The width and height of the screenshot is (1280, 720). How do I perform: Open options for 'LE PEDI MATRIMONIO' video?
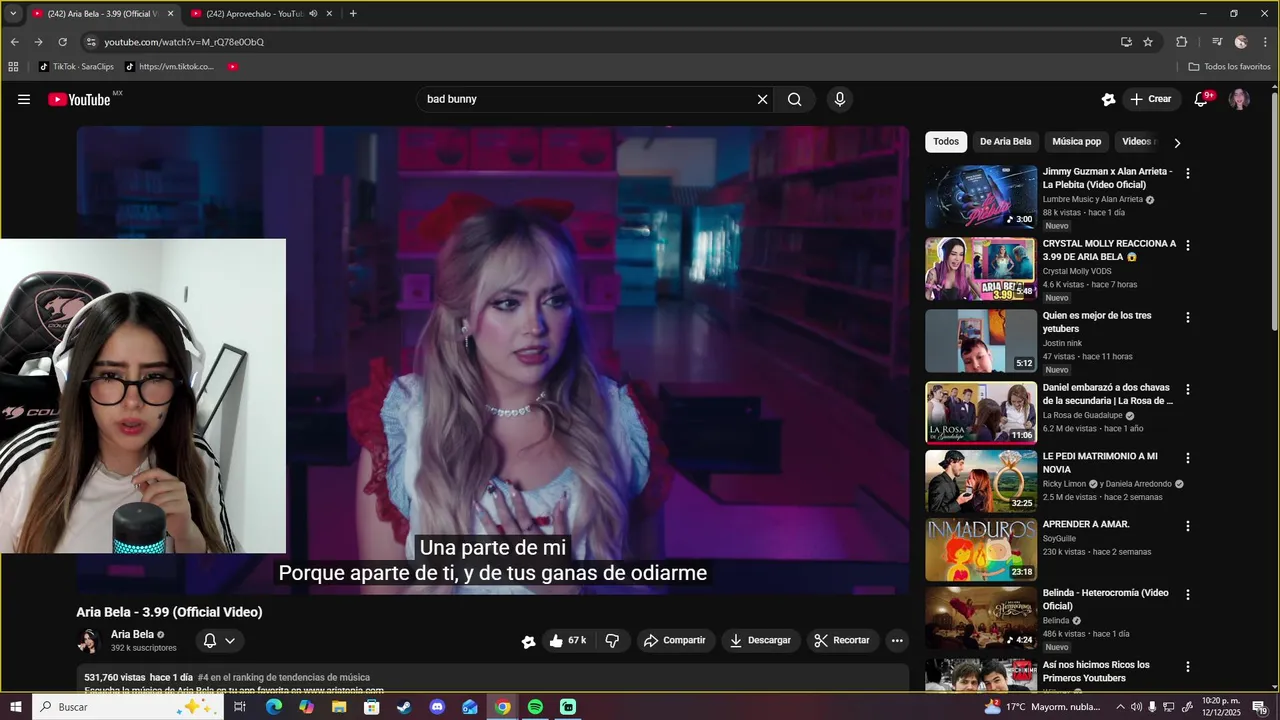pos(1187,458)
